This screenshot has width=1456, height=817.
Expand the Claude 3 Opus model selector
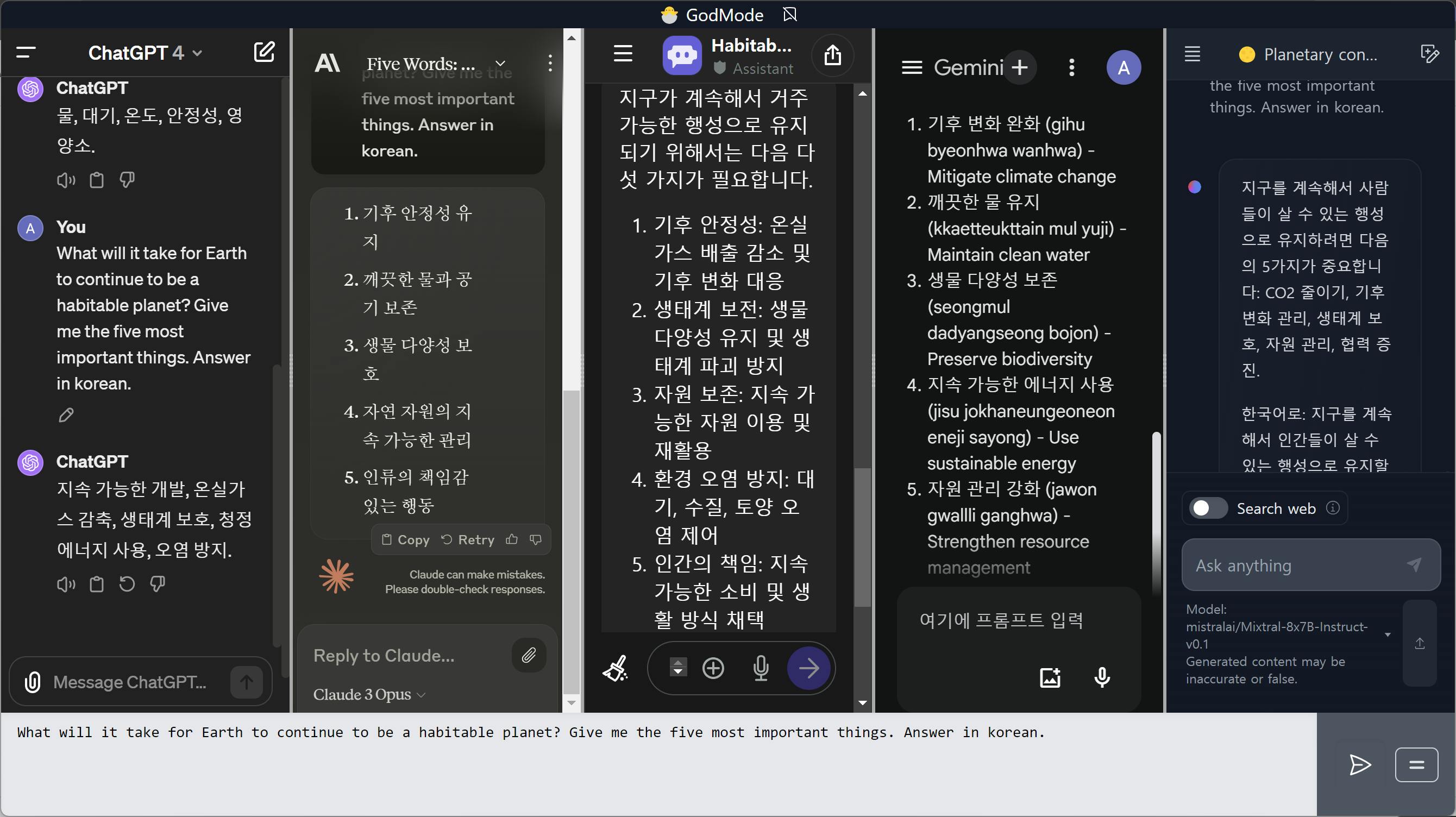369,694
